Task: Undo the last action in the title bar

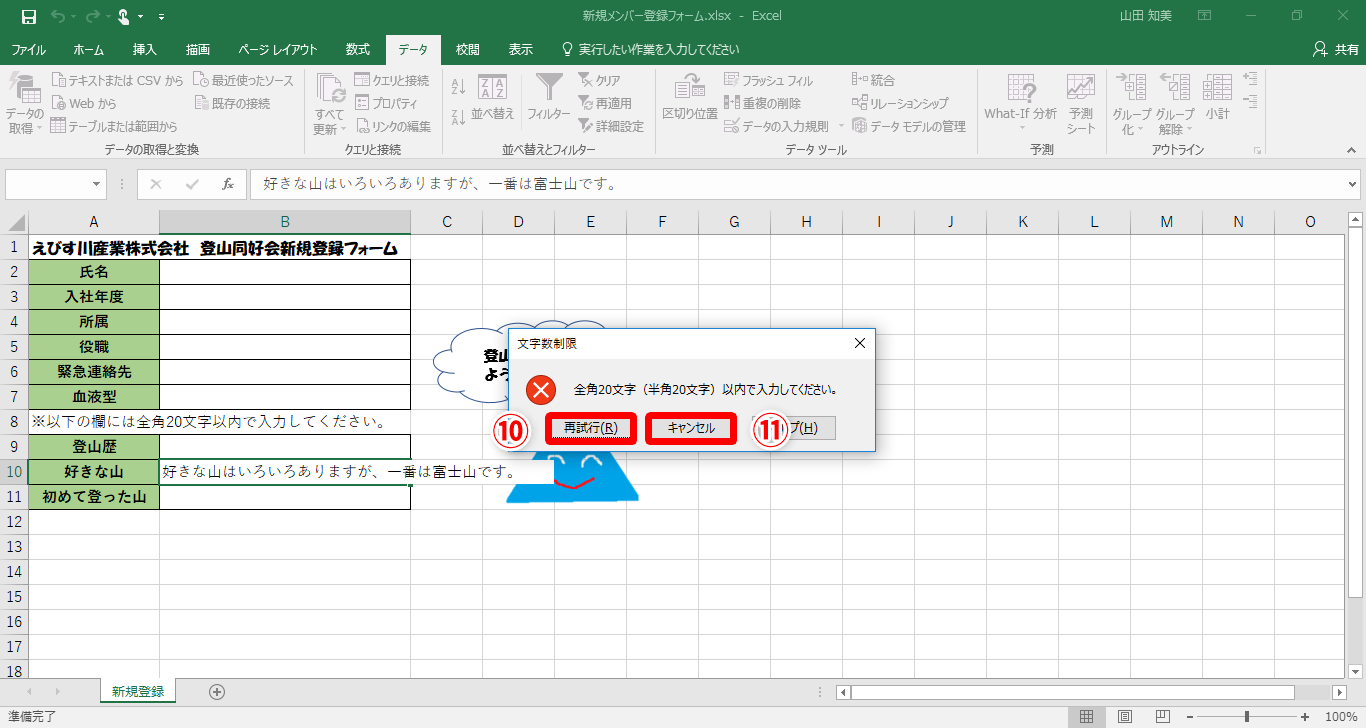Action: 58,16
